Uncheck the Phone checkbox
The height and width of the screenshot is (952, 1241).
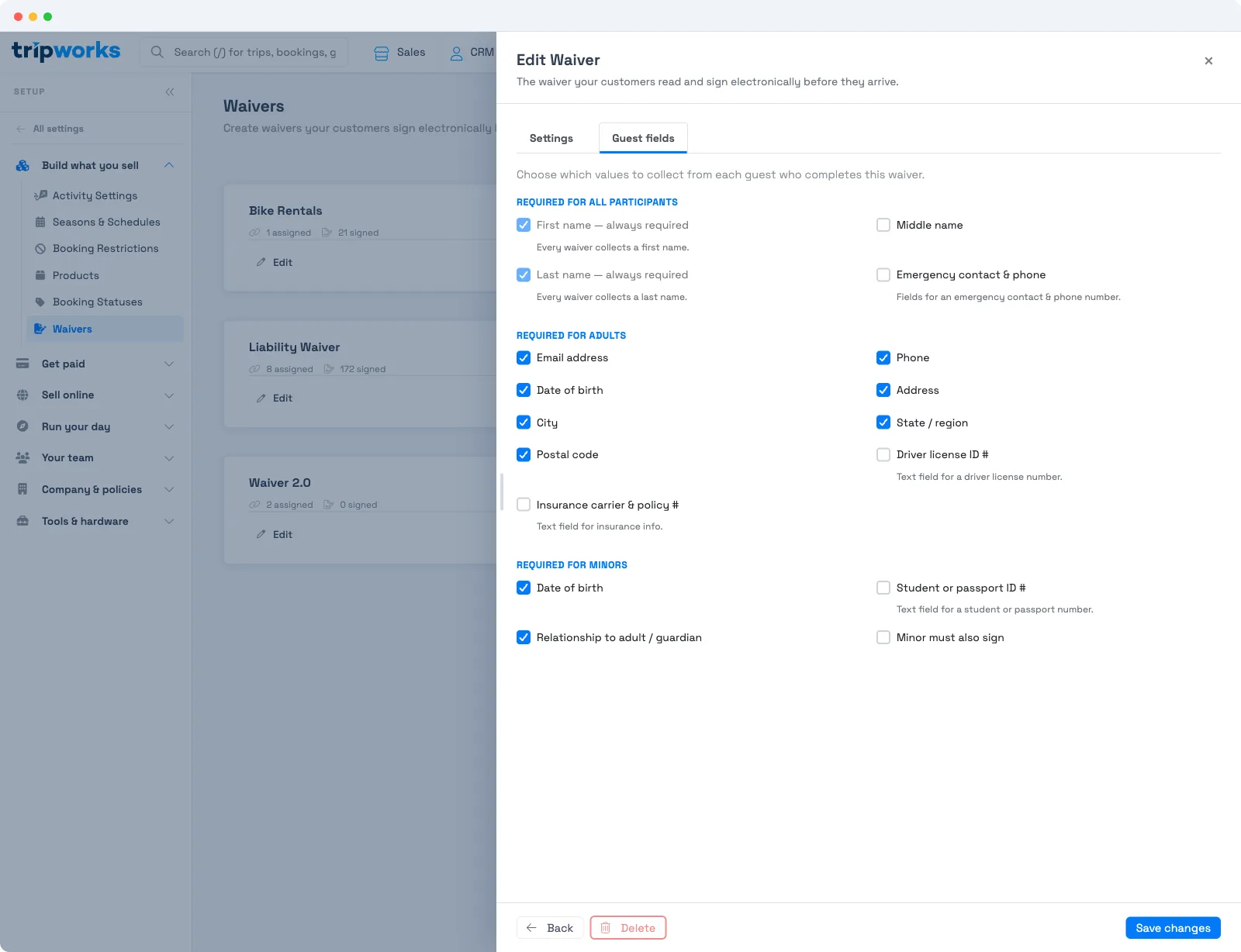pos(883,357)
